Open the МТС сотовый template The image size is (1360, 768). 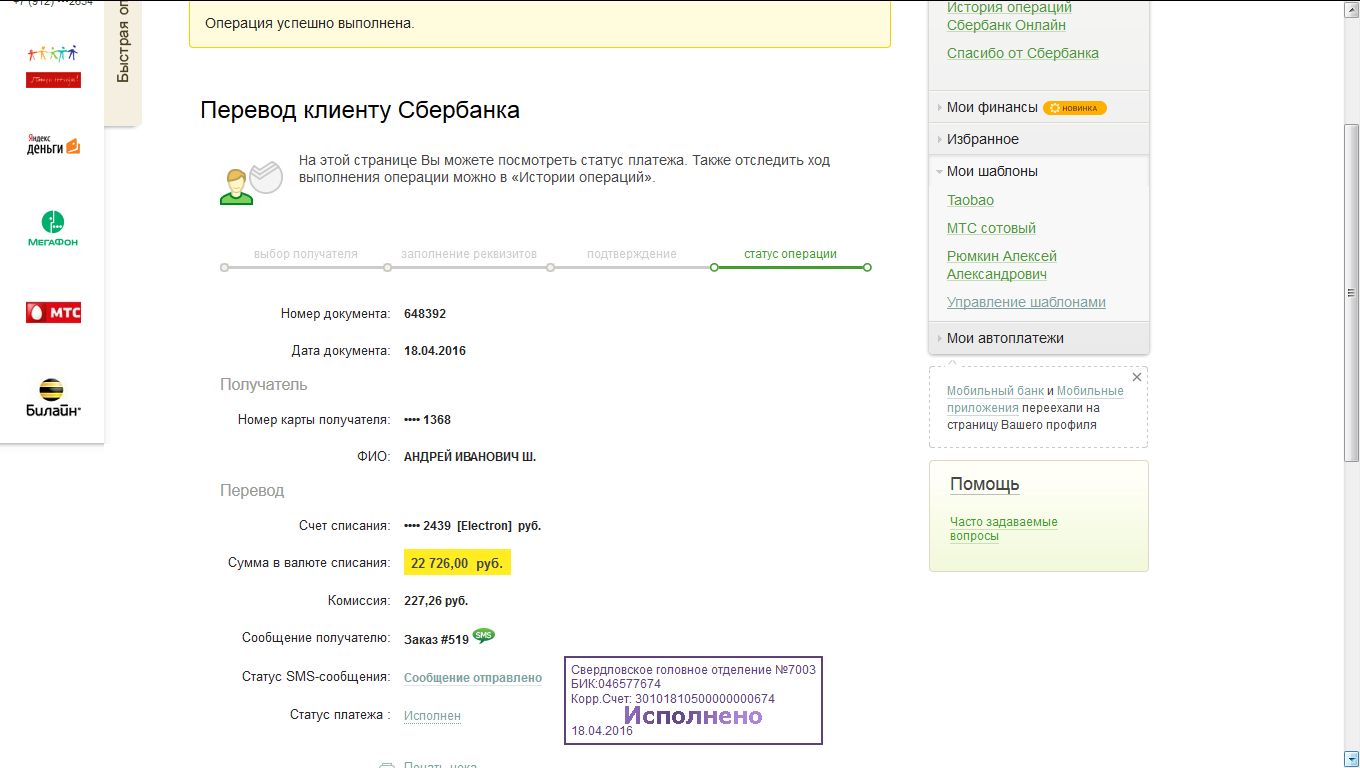coord(991,228)
